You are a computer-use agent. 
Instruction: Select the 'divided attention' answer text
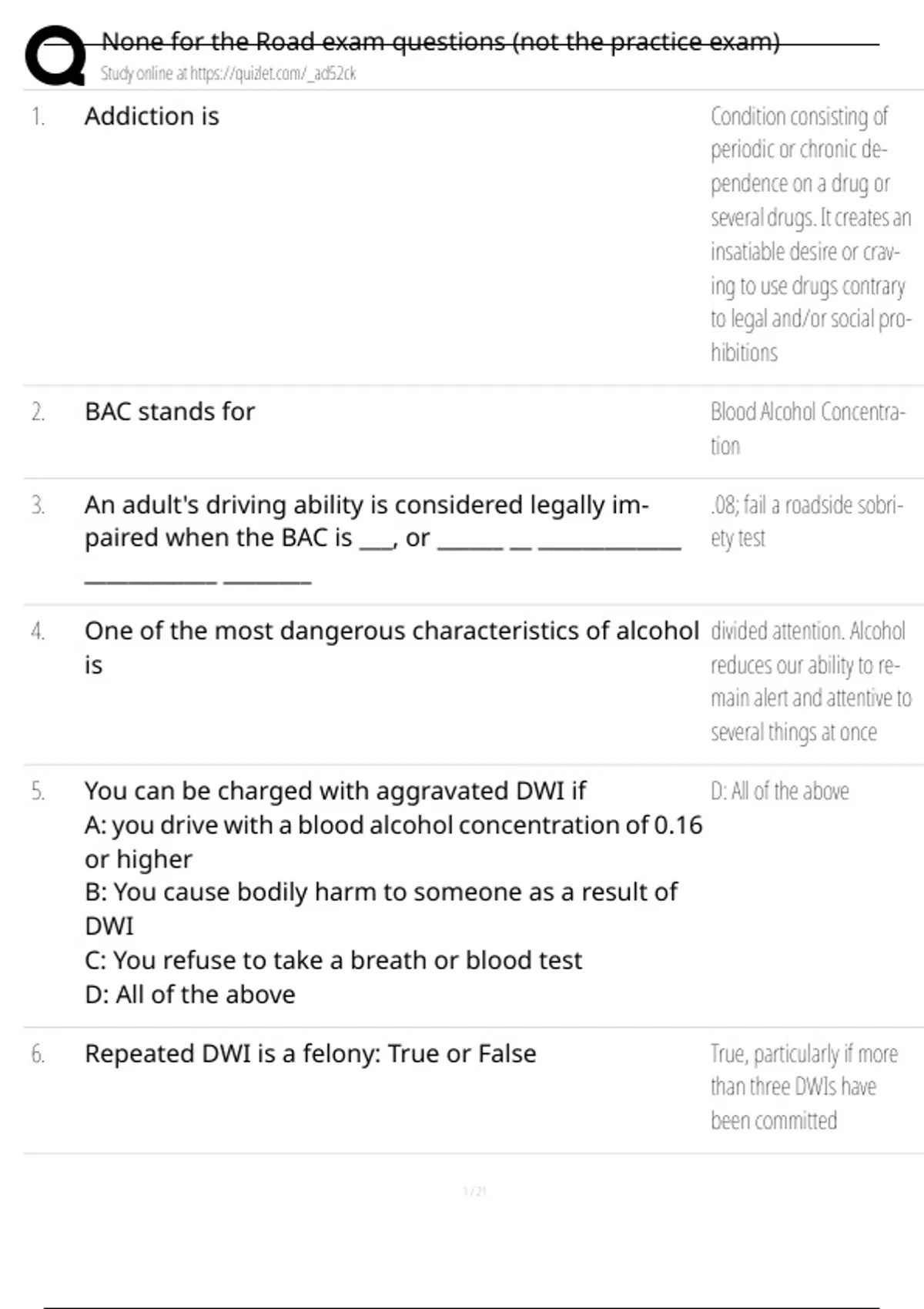click(x=810, y=681)
